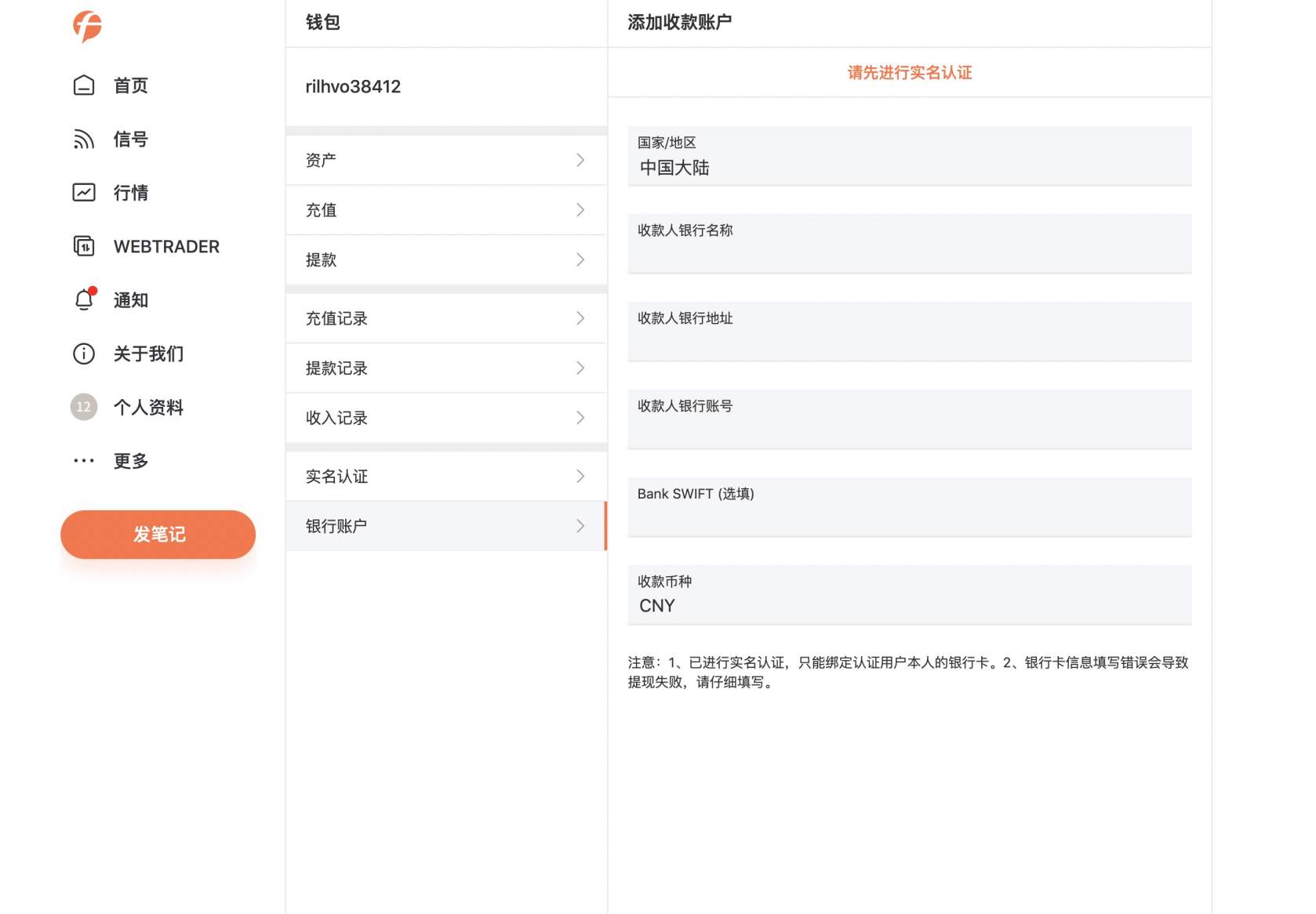Open the home icon in sidebar
This screenshot has width=1316, height=914.
(x=84, y=85)
